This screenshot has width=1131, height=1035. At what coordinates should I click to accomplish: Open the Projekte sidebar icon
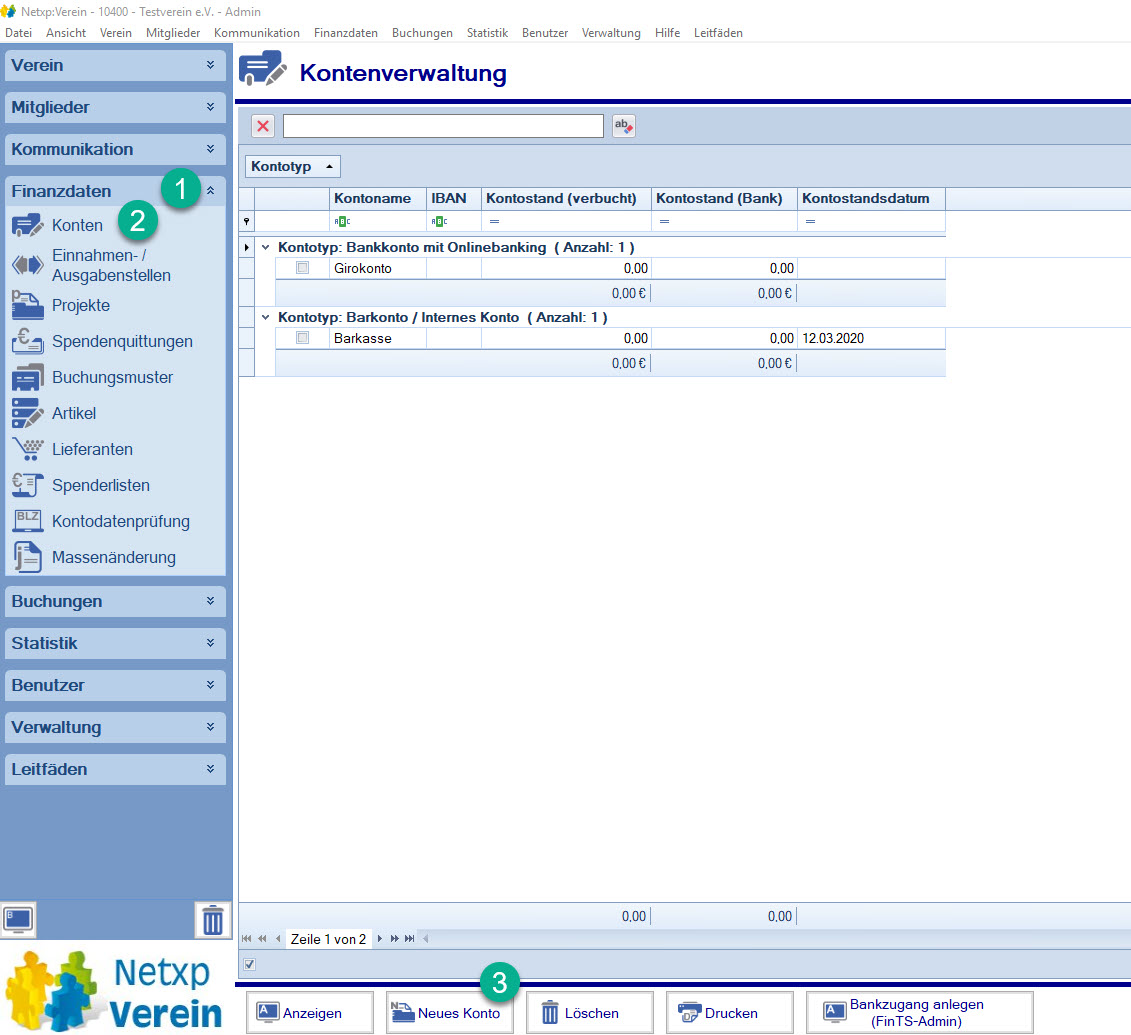[x=27, y=305]
